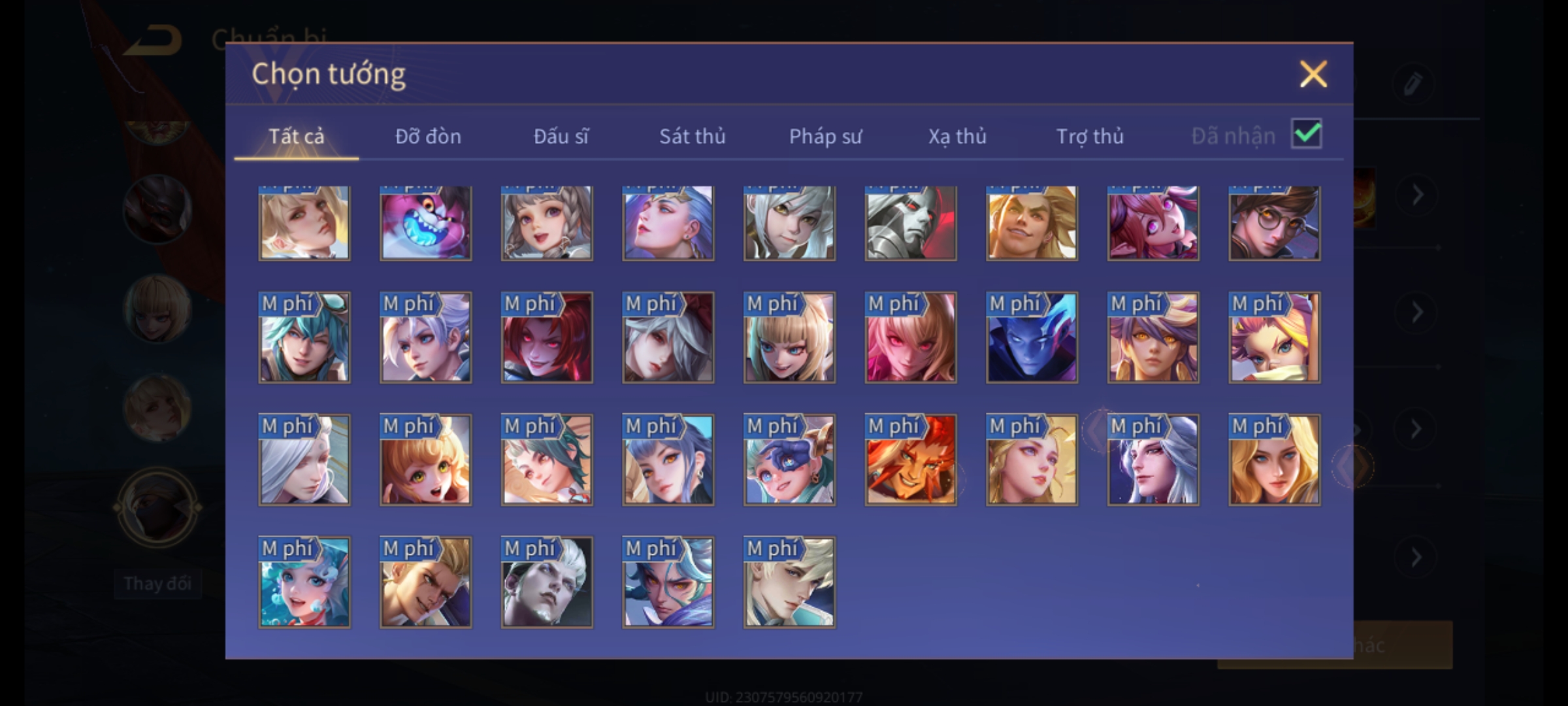
Task: Open the Sát thủ hero tab
Action: pyautogui.click(x=692, y=136)
